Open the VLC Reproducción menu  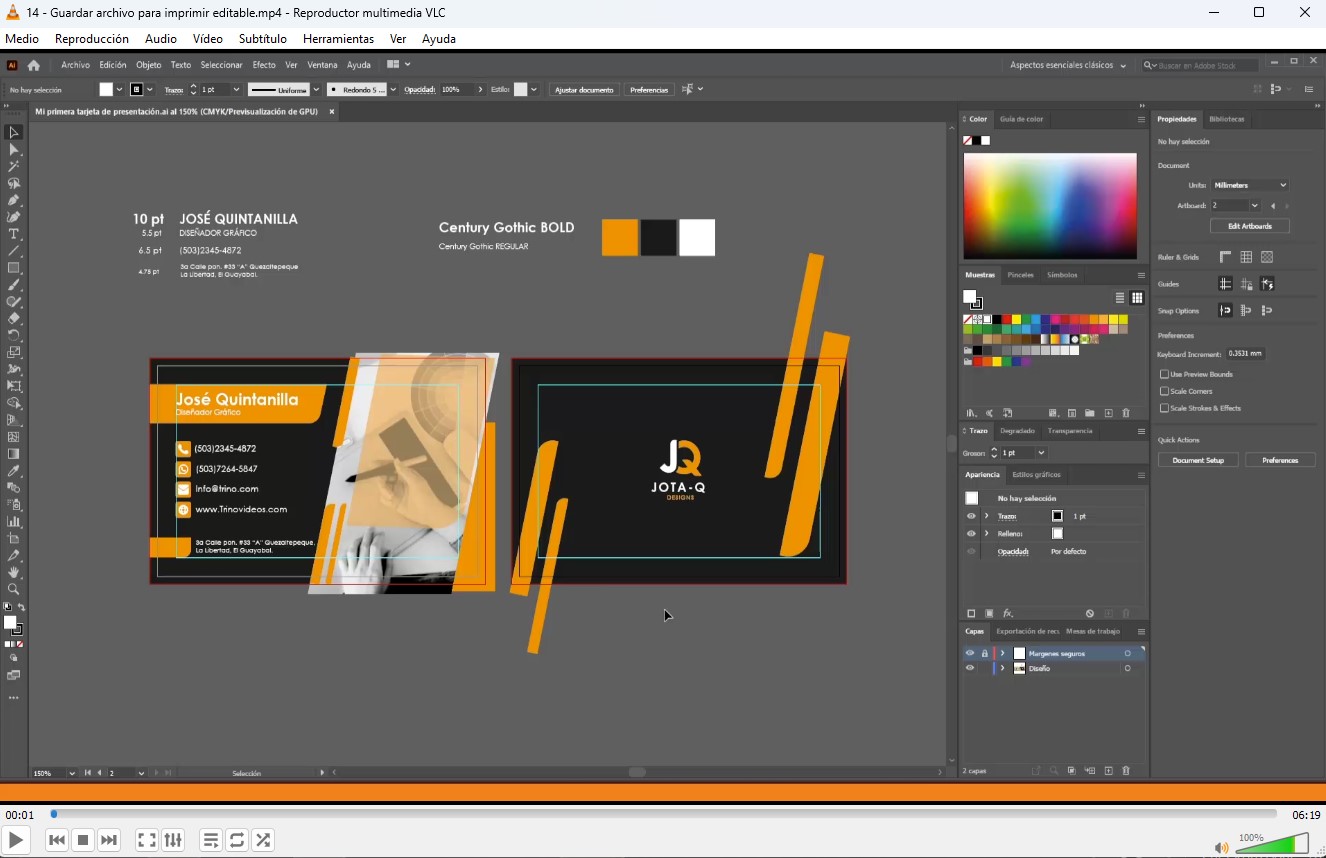pos(92,39)
